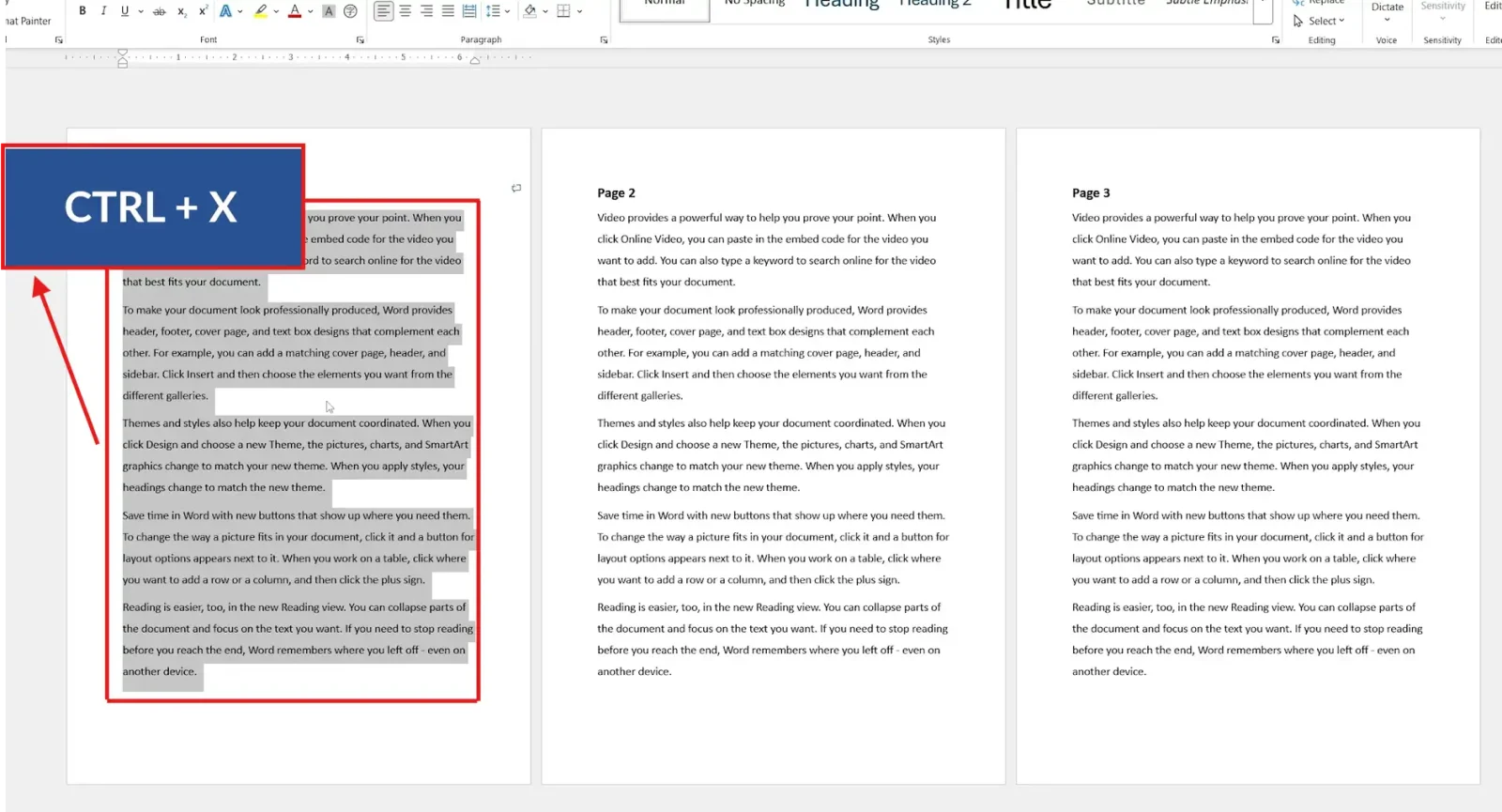Apply the yellow text highlight color
1502x812 pixels.
tap(261, 11)
